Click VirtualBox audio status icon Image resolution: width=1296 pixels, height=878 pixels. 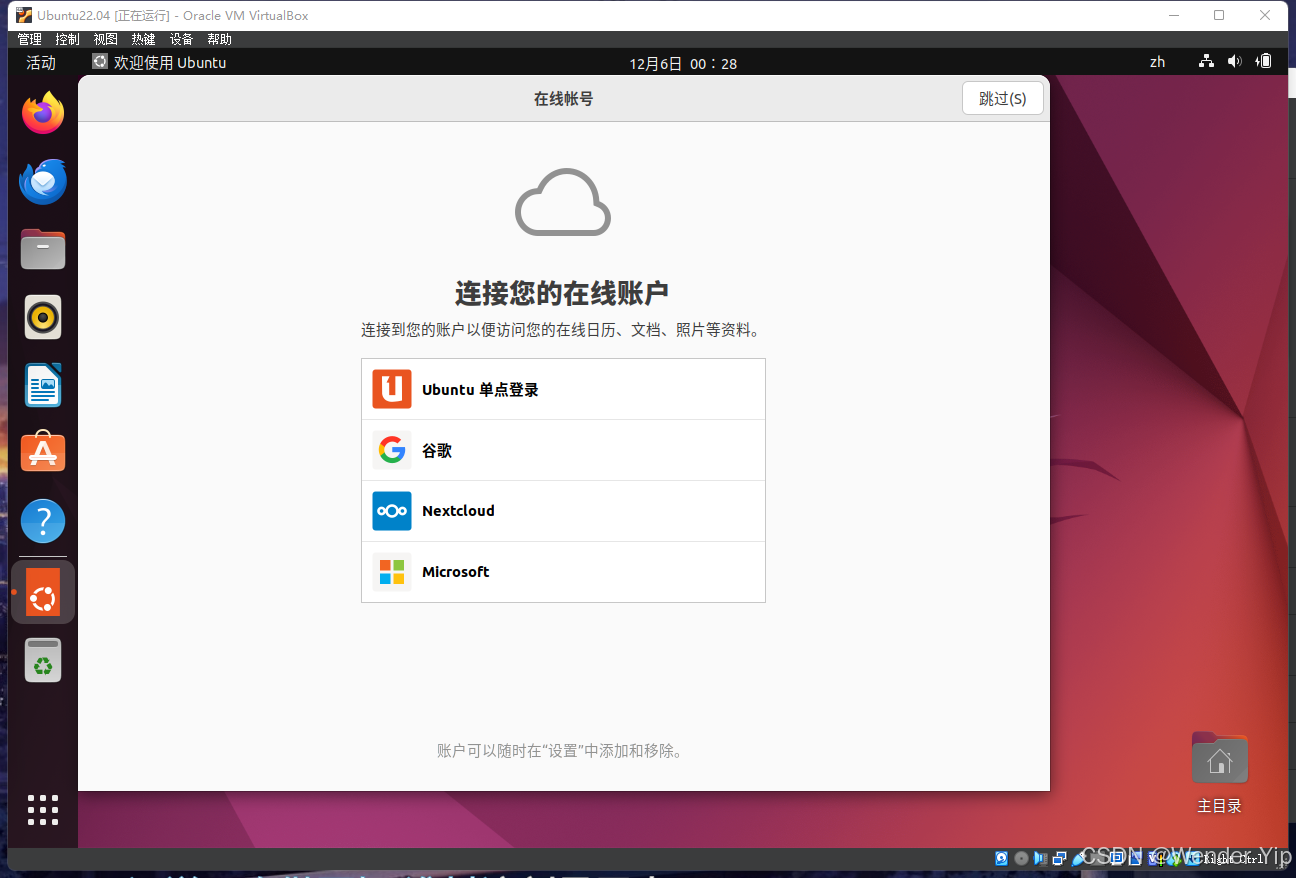pyautogui.click(x=1040, y=858)
